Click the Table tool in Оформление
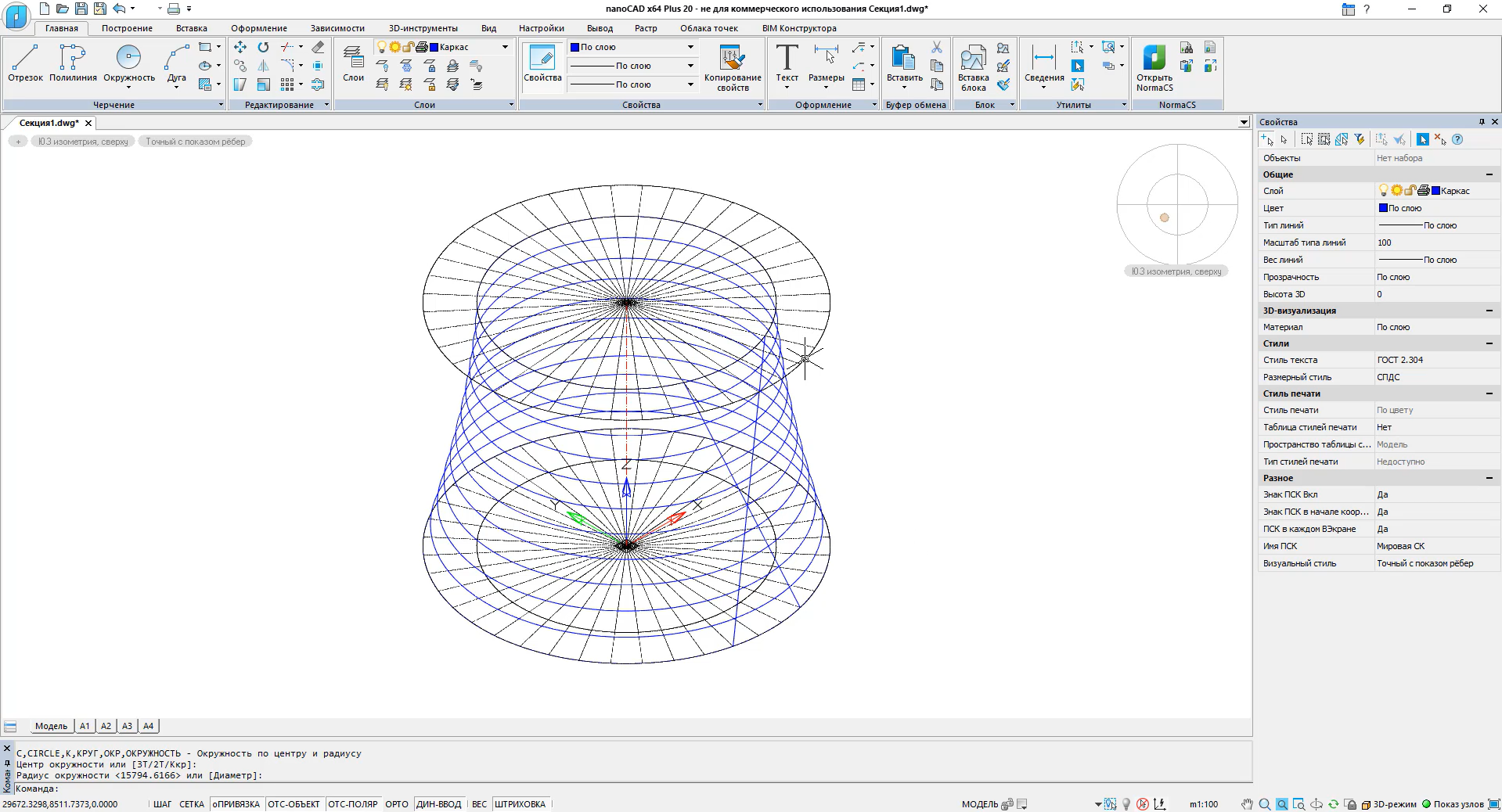 [x=859, y=84]
